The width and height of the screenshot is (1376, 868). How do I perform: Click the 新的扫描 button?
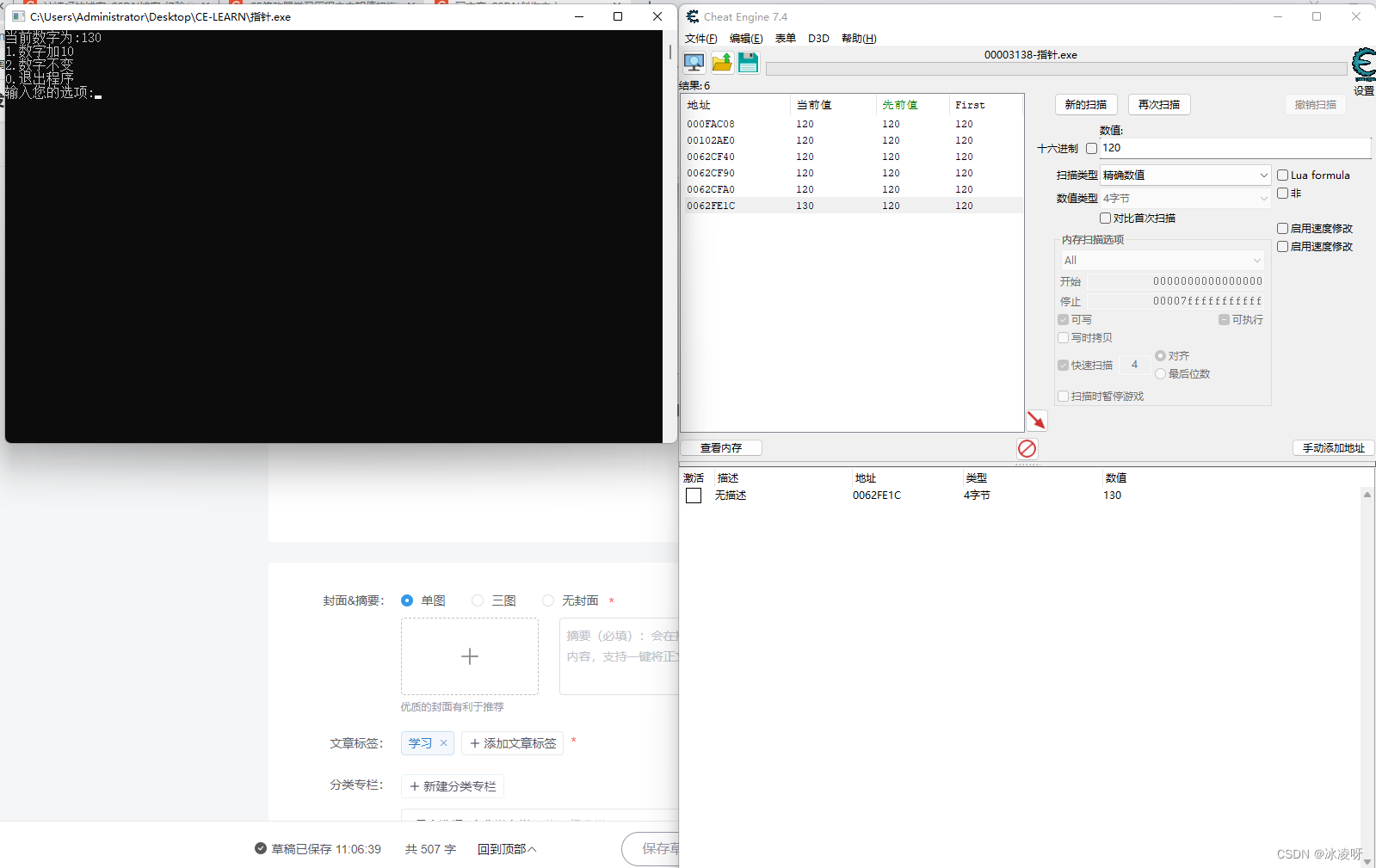[1086, 105]
